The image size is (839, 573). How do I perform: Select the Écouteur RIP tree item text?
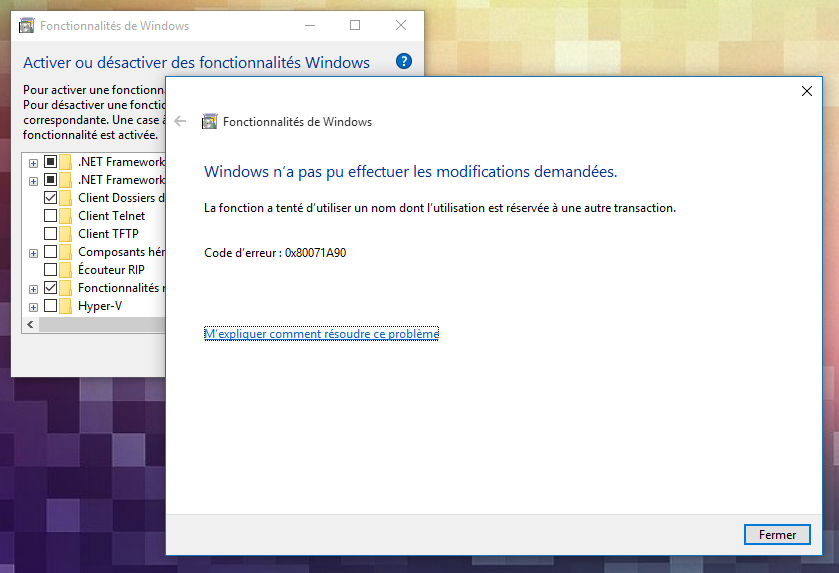(x=111, y=270)
